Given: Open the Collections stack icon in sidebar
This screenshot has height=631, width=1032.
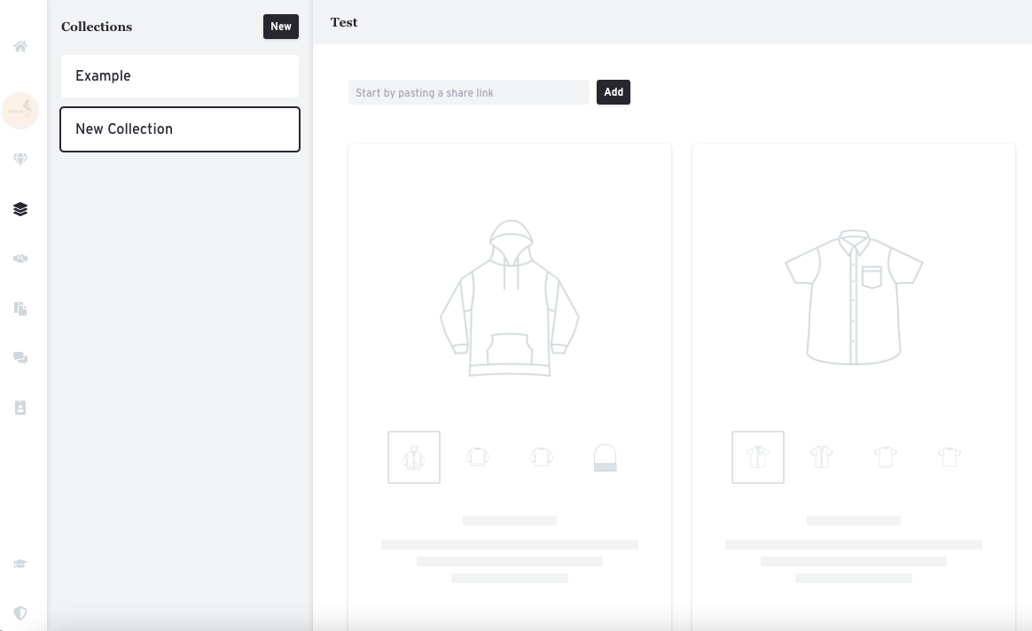Looking at the screenshot, I should [x=20, y=209].
